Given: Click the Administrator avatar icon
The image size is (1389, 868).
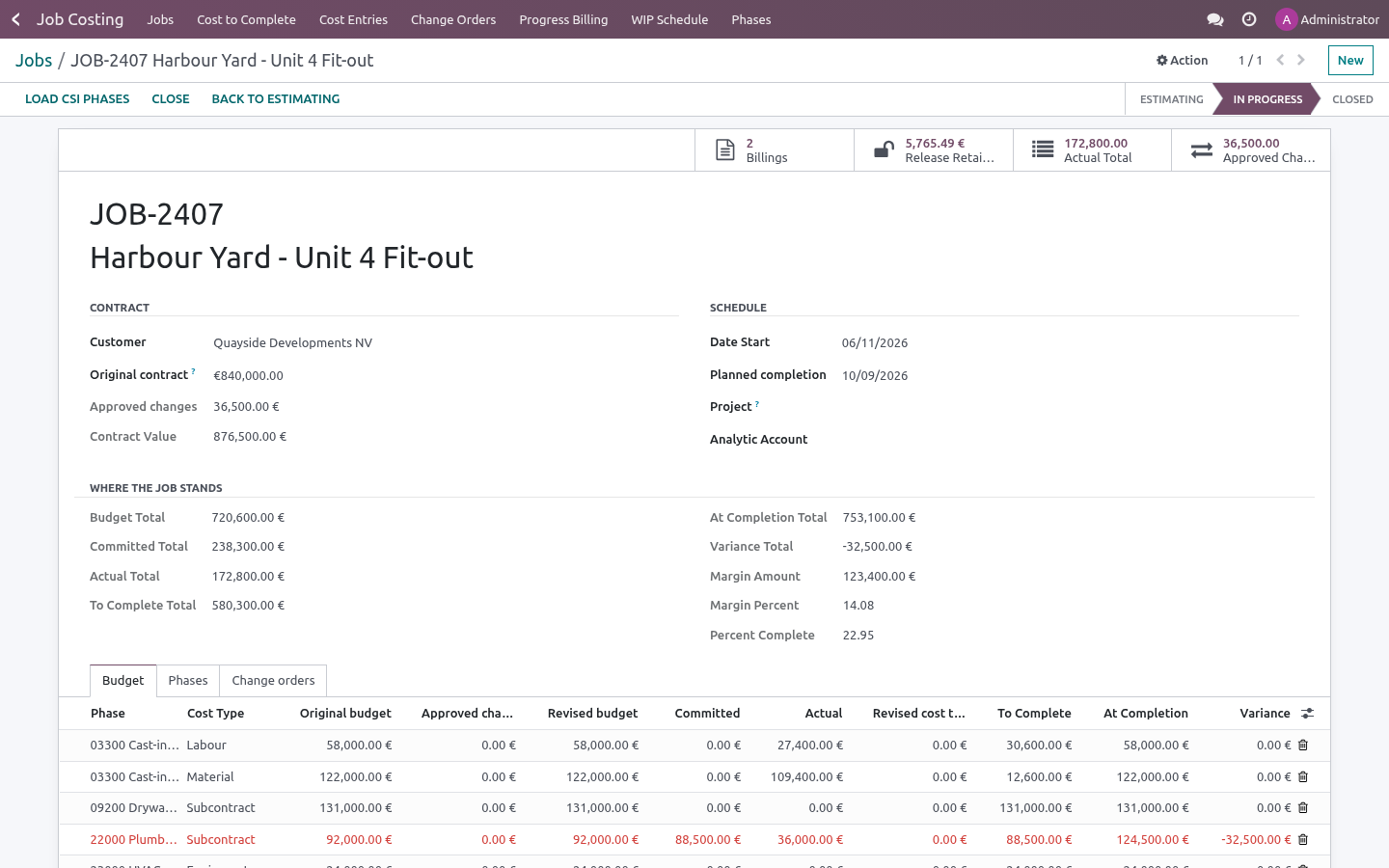Looking at the screenshot, I should point(1286,19).
